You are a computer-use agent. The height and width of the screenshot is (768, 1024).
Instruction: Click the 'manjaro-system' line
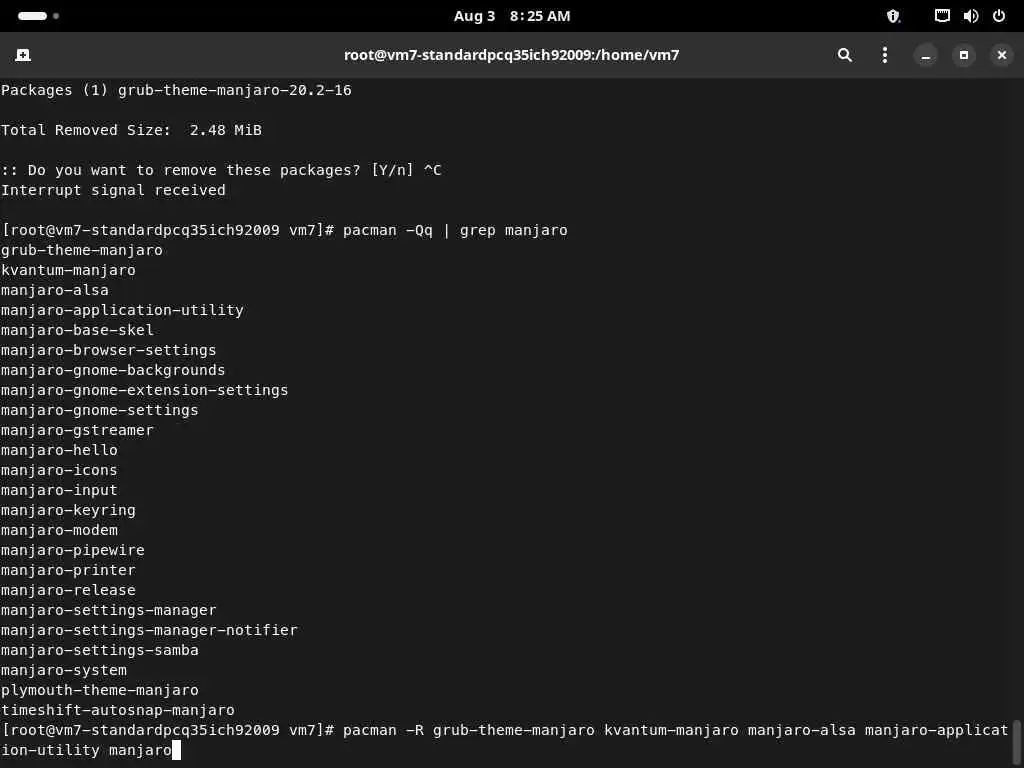[x=63, y=670]
